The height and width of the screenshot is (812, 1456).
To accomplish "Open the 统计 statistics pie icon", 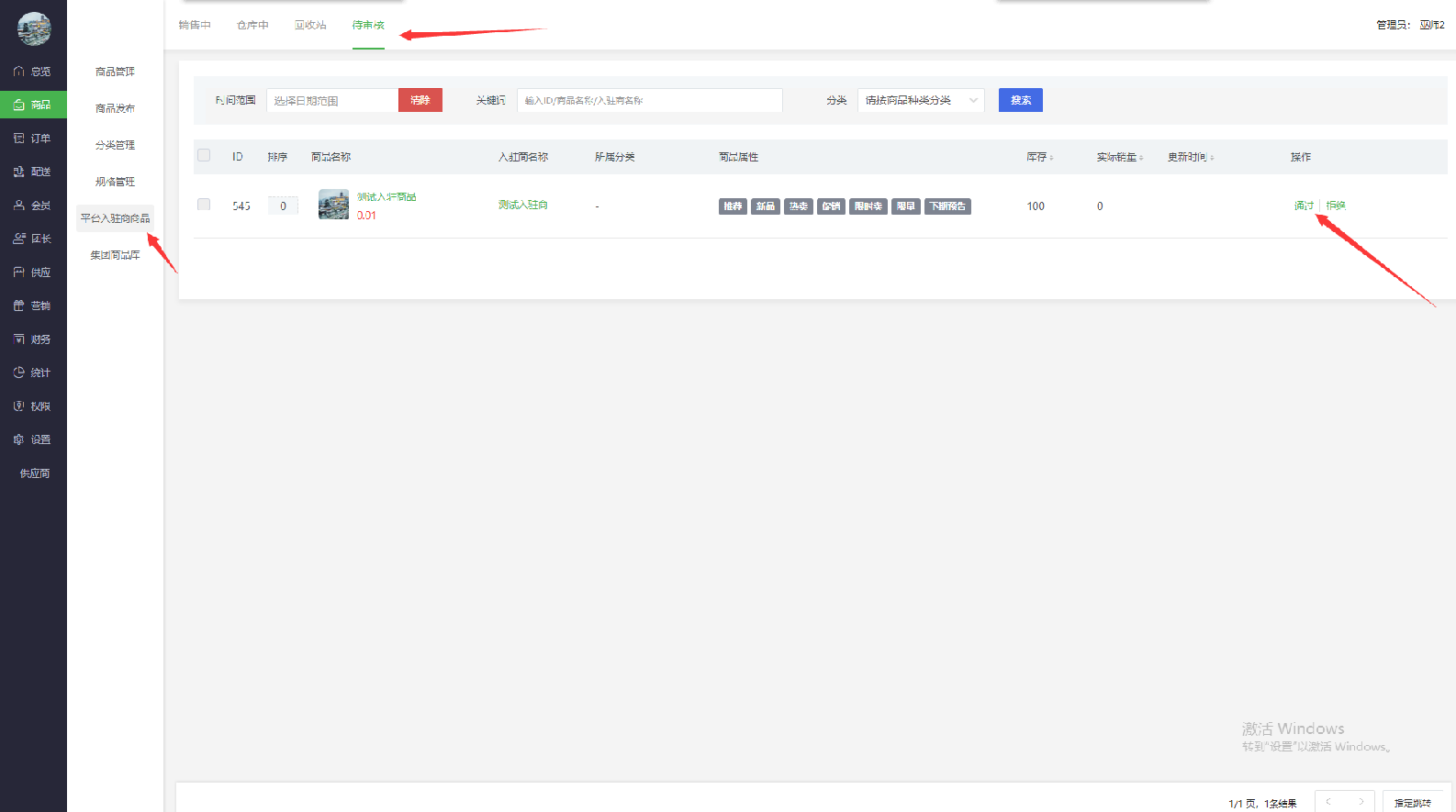I will tap(19, 373).
